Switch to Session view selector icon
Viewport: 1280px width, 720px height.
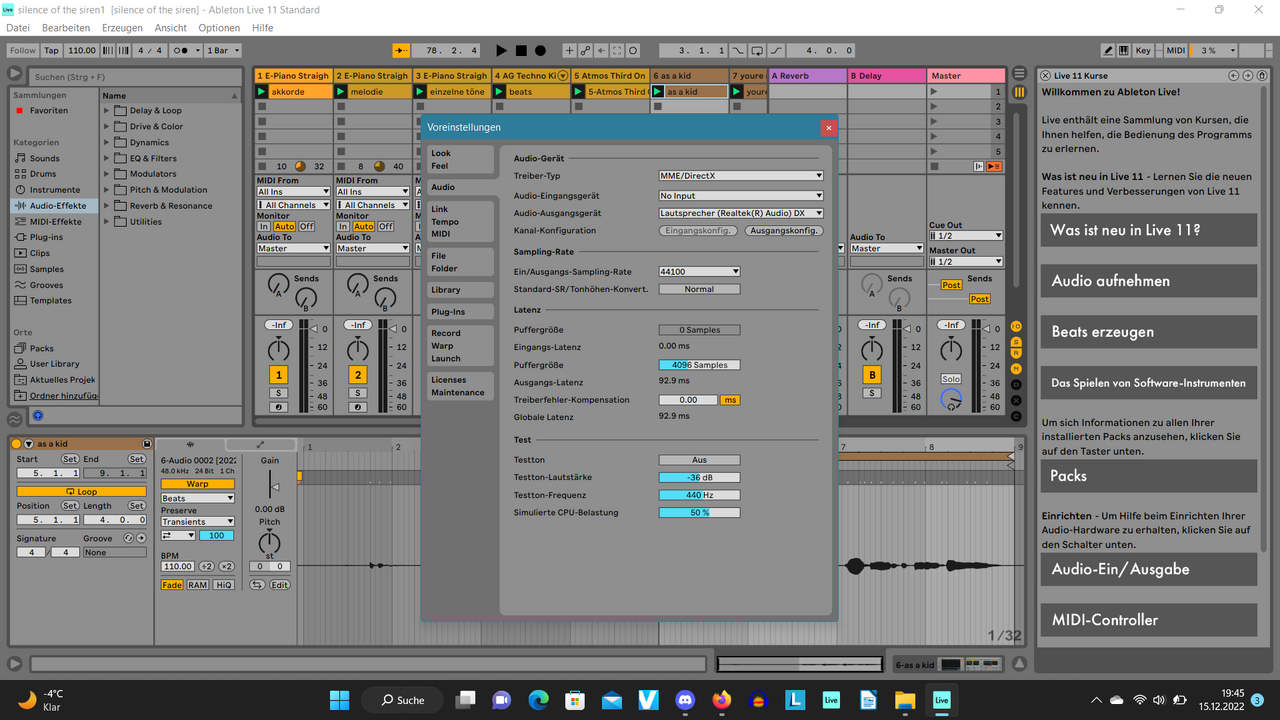1019,92
